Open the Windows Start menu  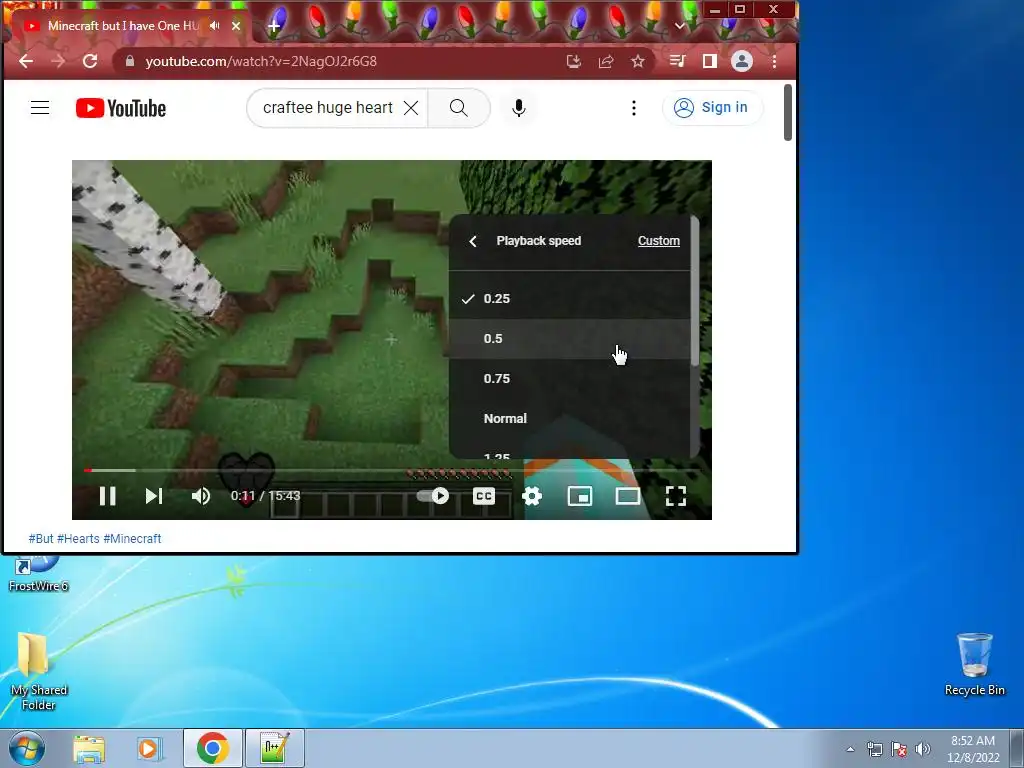(27, 748)
